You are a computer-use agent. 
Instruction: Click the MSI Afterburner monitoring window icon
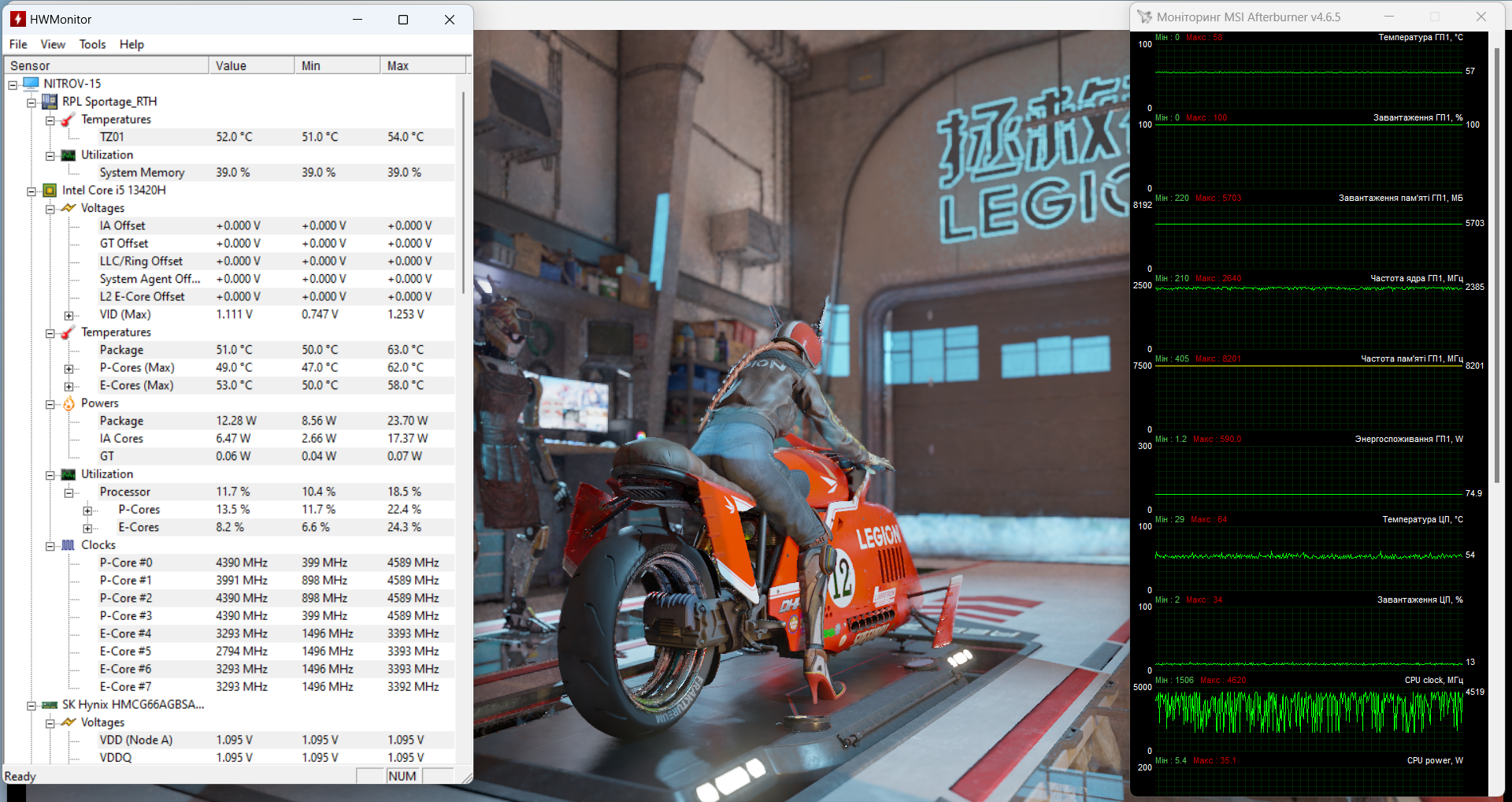click(x=1145, y=17)
